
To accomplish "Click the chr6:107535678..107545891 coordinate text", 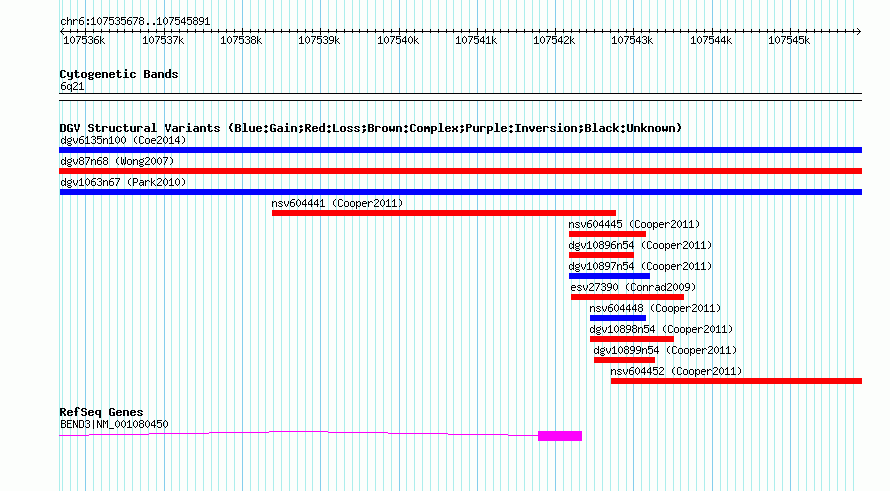I will pyautogui.click(x=135, y=21).
